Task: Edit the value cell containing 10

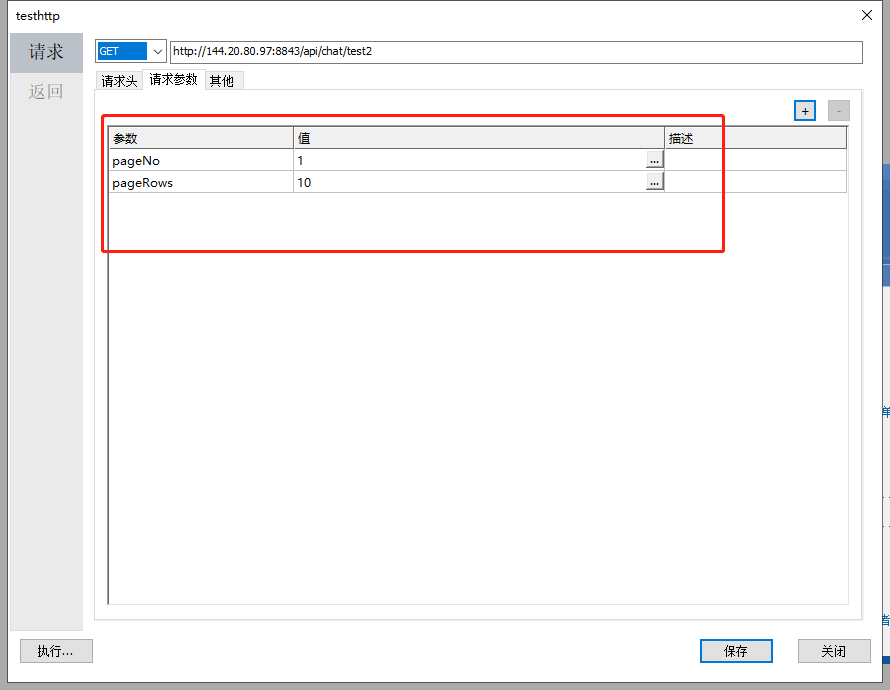Action: tap(468, 182)
